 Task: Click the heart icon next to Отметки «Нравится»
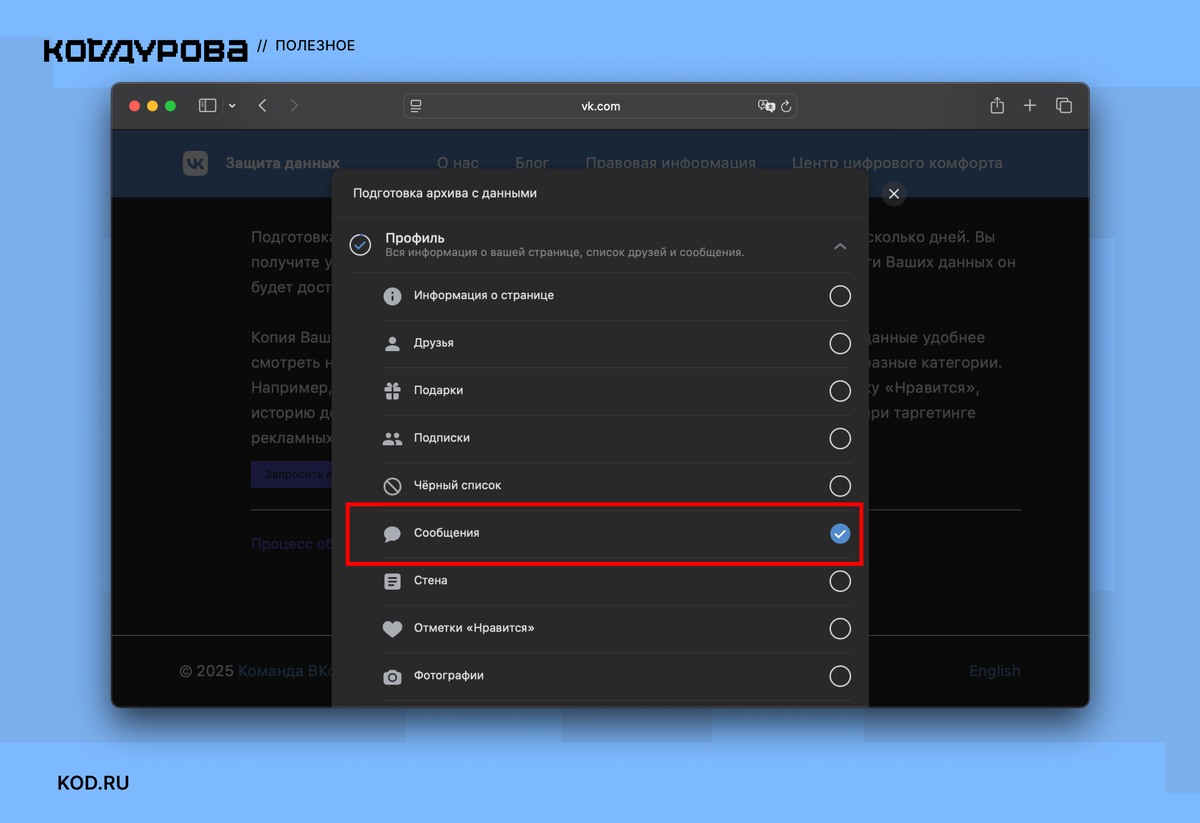pyautogui.click(x=392, y=629)
